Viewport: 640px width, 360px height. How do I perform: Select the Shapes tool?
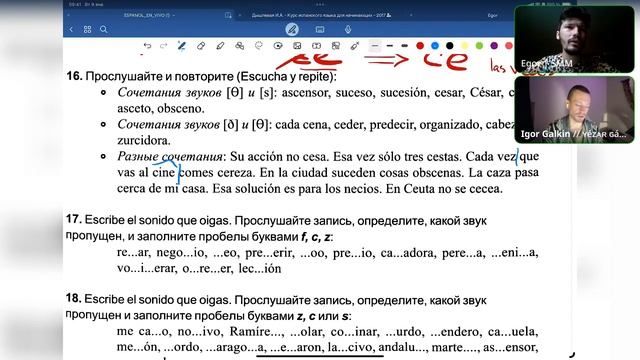pyautogui.click(x=240, y=46)
